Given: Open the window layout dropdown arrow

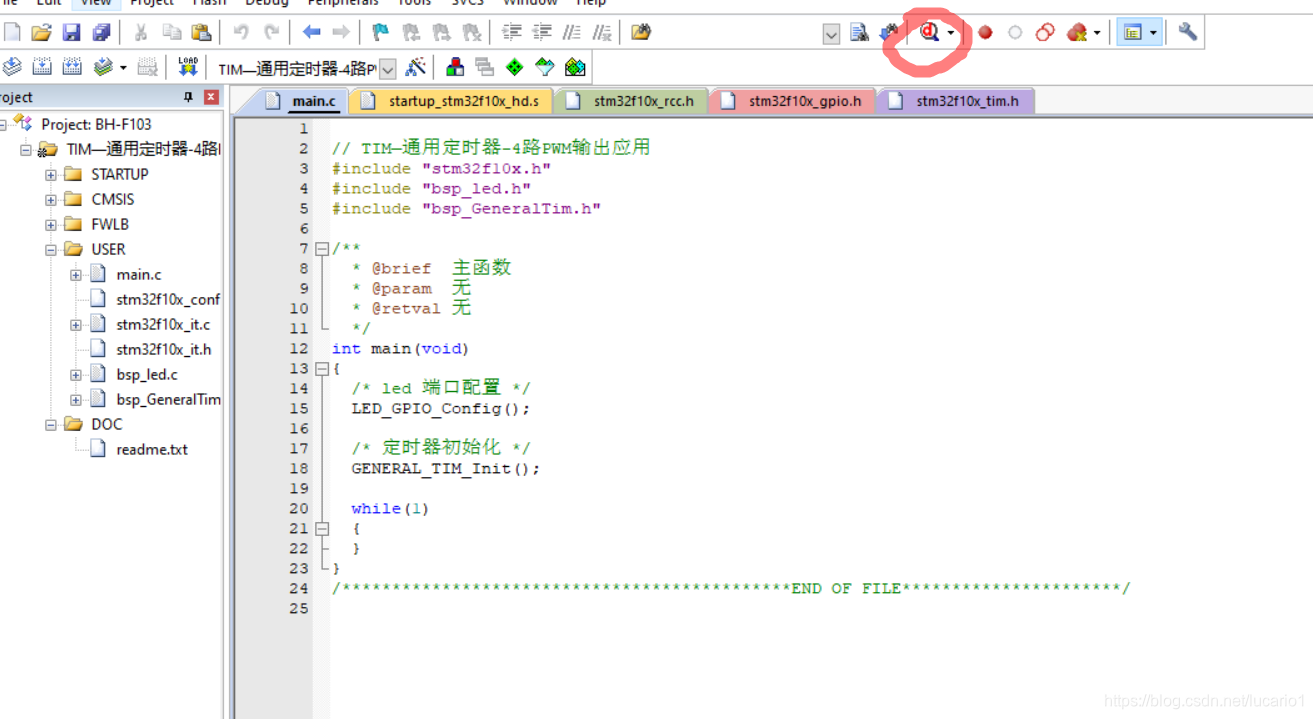Looking at the screenshot, I should [x=1153, y=33].
